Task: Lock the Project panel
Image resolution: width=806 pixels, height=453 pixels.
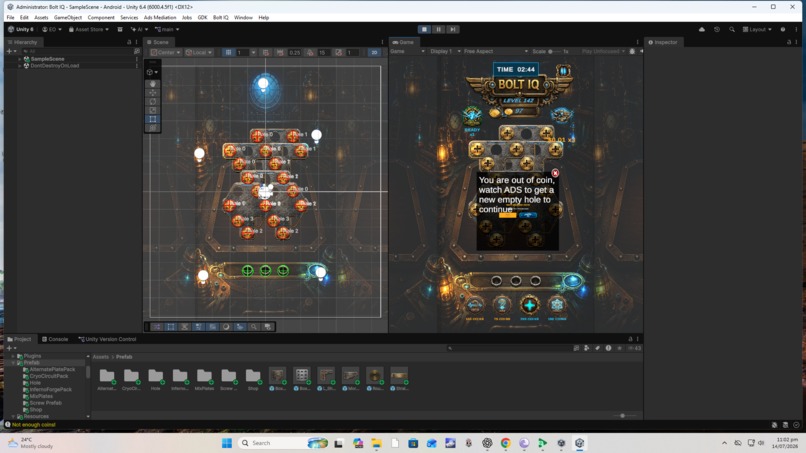Action: point(630,339)
